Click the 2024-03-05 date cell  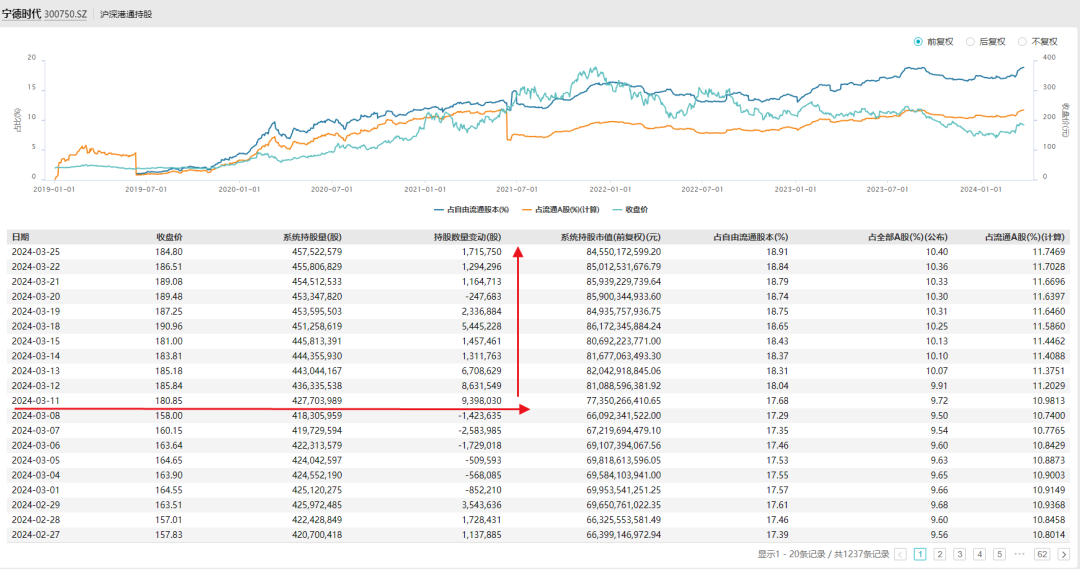36,461
